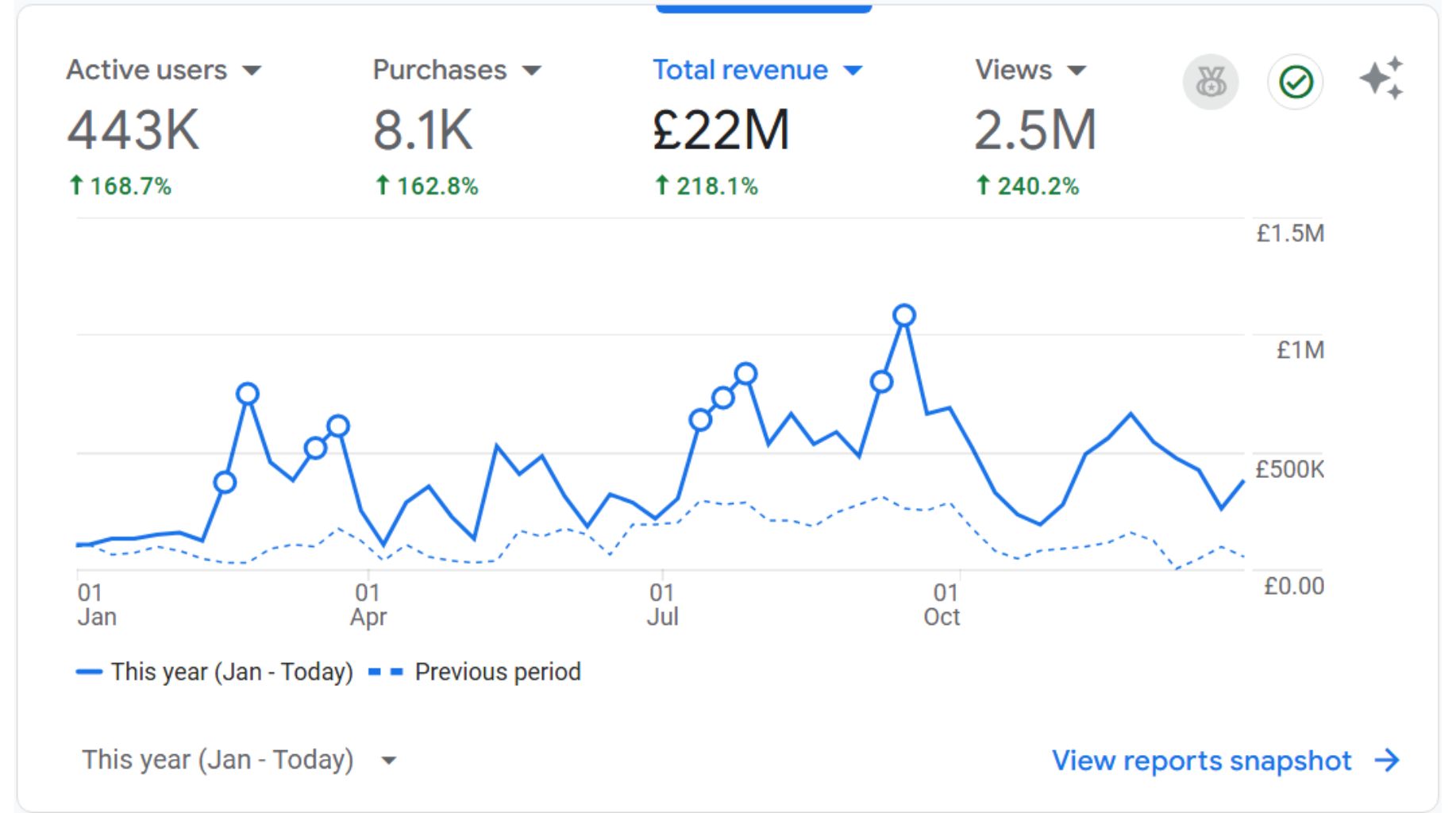The height and width of the screenshot is (813, 1456).
Task: Click the arrow icon beside View reports snapshot
Action: [1387, 760]
